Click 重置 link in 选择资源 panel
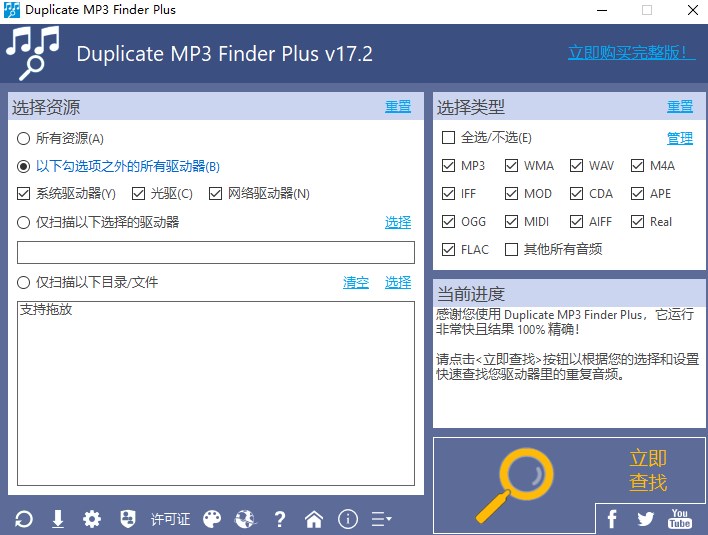The height and width of the screenshot is (535, 708). [398, 107]
